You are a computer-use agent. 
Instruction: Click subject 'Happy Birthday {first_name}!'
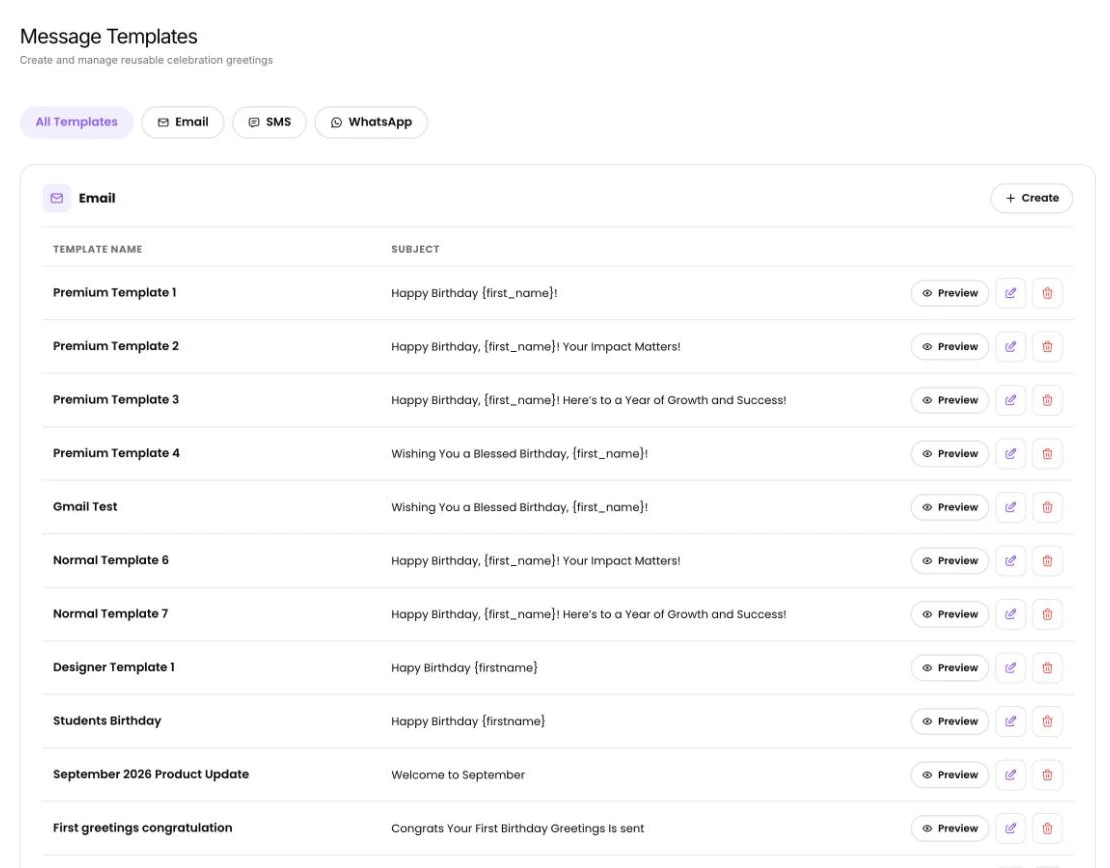474,293
